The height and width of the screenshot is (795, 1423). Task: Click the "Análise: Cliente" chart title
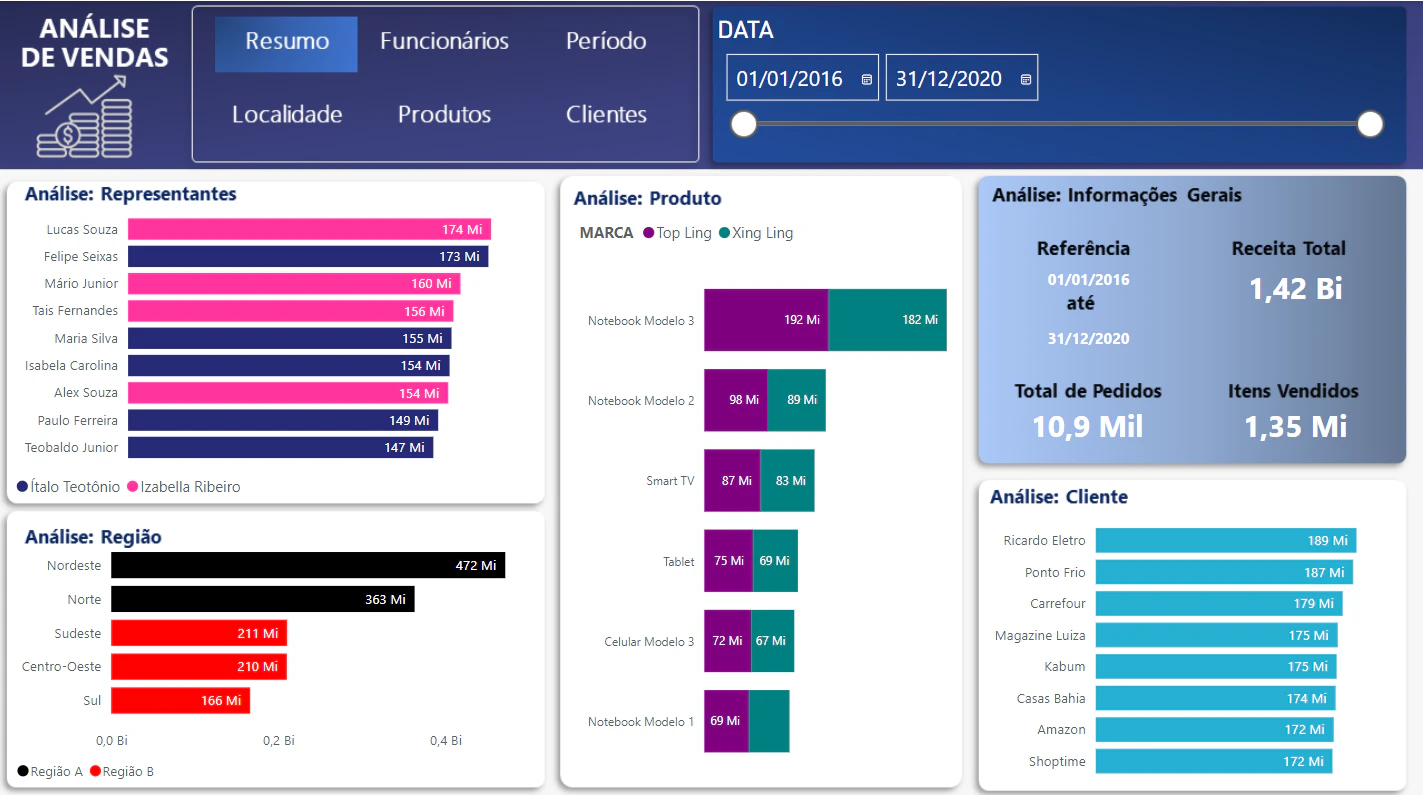(1059, 497)
